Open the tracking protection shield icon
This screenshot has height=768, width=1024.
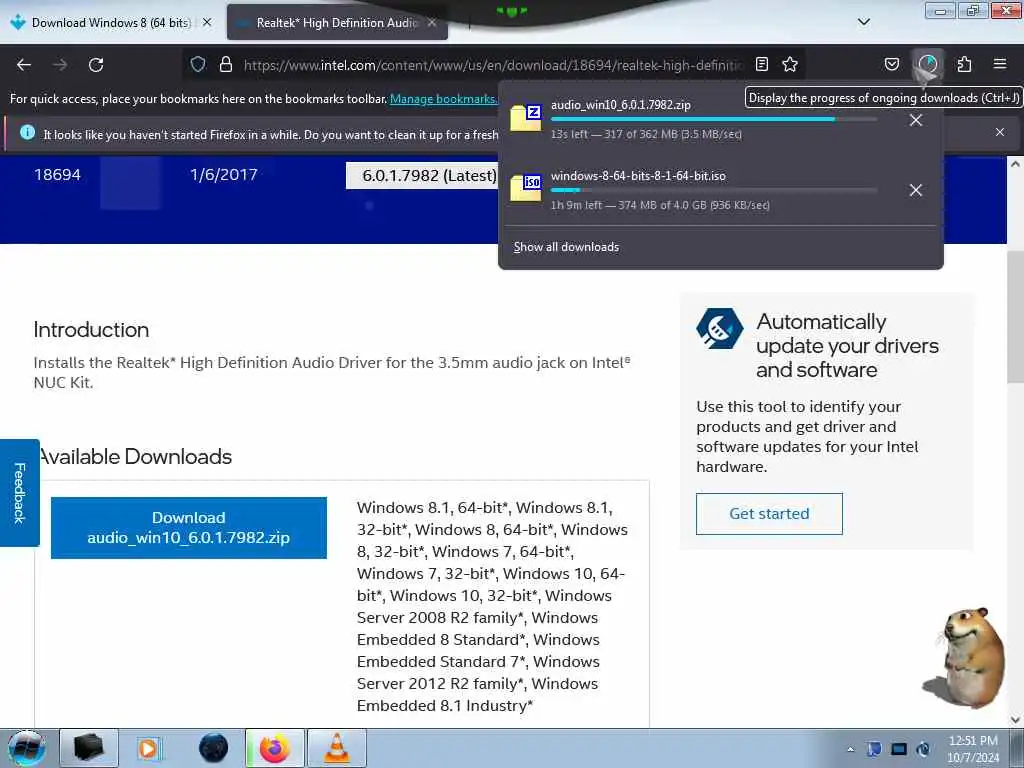[x=198, y=64]
